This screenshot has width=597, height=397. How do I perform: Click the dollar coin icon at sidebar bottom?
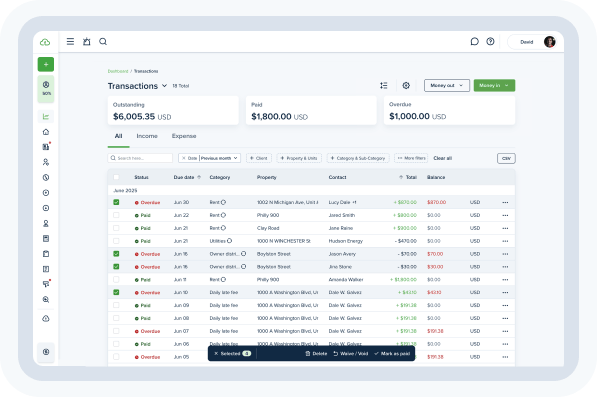pyautogui.click(x=46, y=352)
